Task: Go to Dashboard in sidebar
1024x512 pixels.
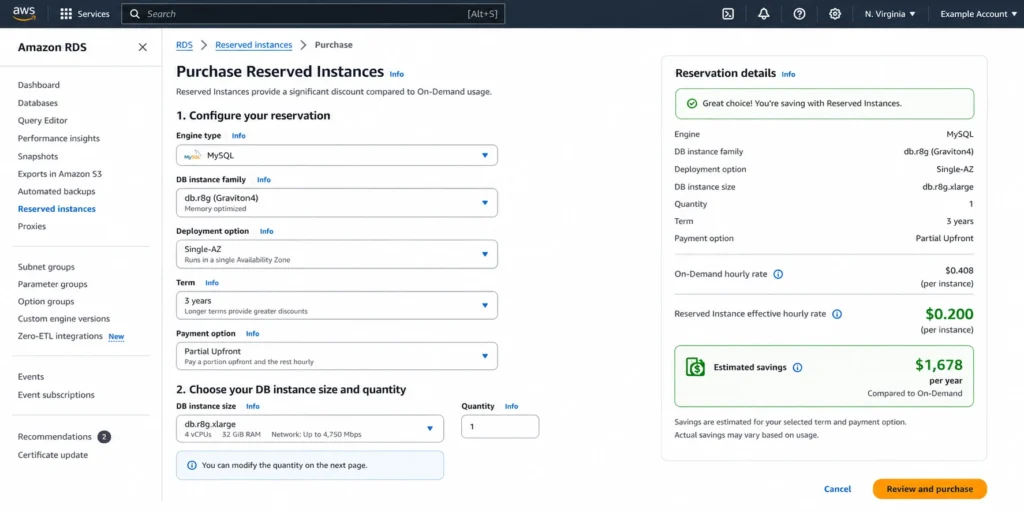Action: coord(39,85)
